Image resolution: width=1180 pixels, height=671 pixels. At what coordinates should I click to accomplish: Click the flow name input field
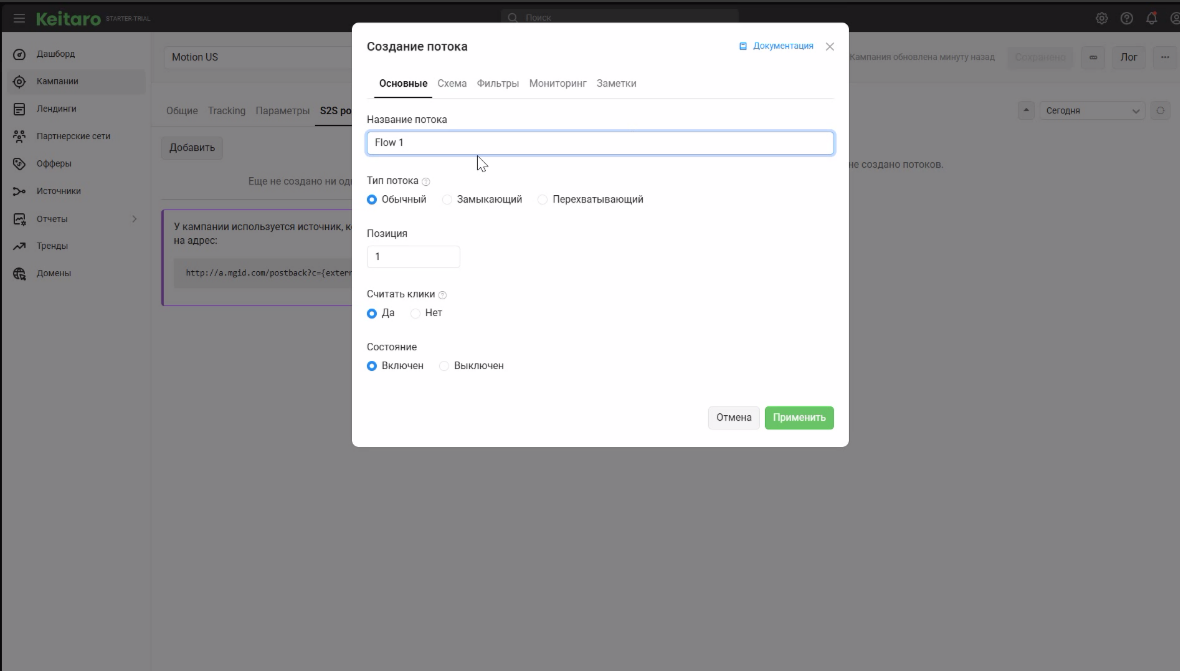[x=600, y=143]
